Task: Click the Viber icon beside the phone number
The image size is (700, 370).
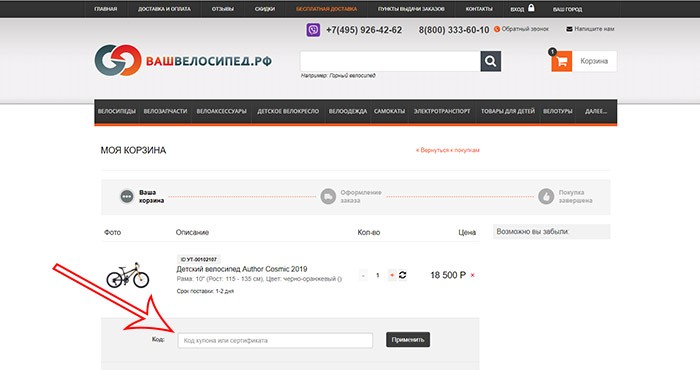Action: tap(313, 30)
